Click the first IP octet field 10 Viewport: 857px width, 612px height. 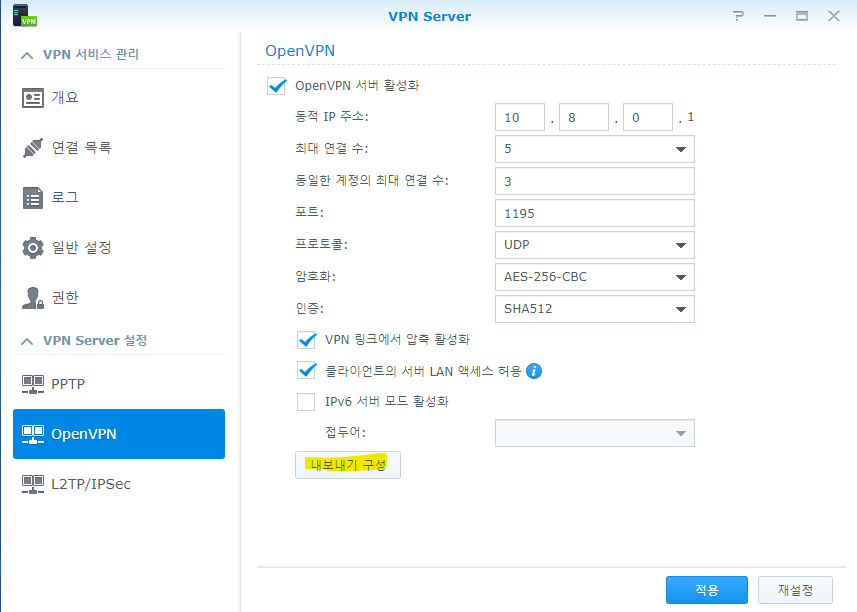click(x=520, y=117)
